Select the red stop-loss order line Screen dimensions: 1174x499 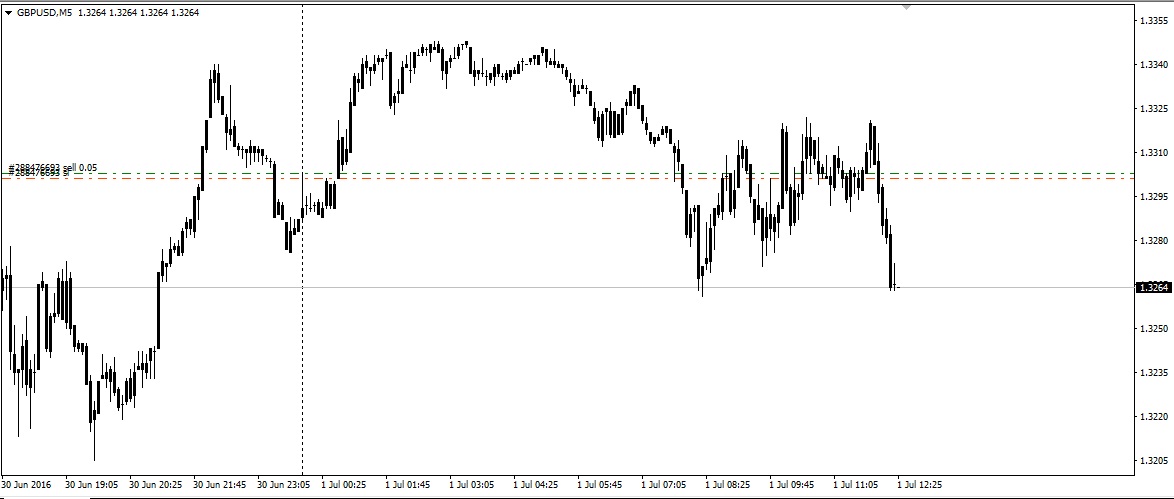[x=568, y=178]
